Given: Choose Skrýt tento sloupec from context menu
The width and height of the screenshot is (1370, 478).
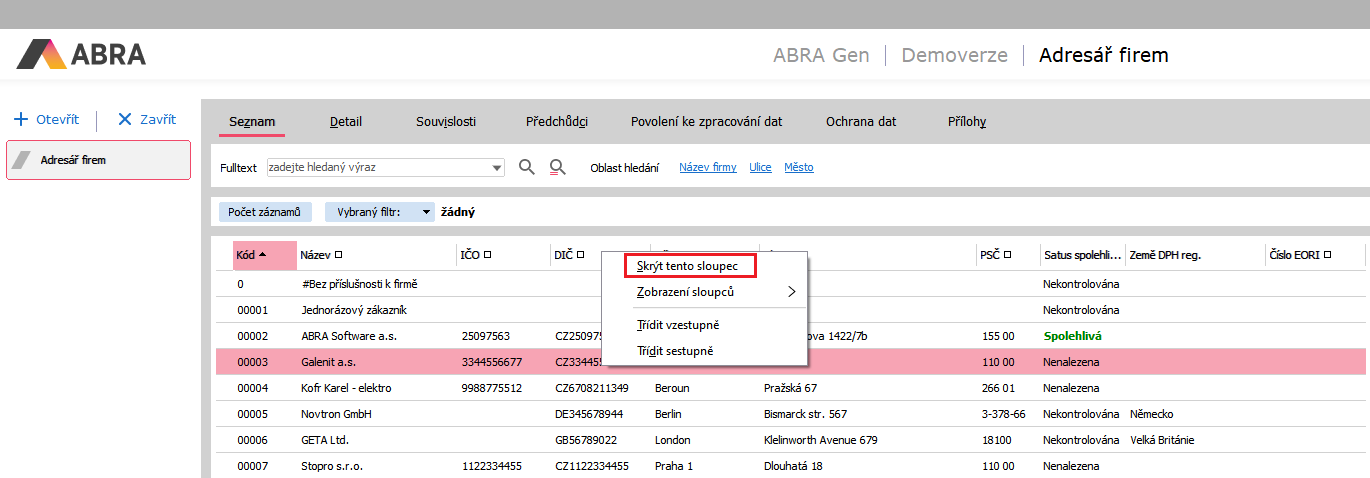Looking at the screenshot, I should [x=688, y=266].
